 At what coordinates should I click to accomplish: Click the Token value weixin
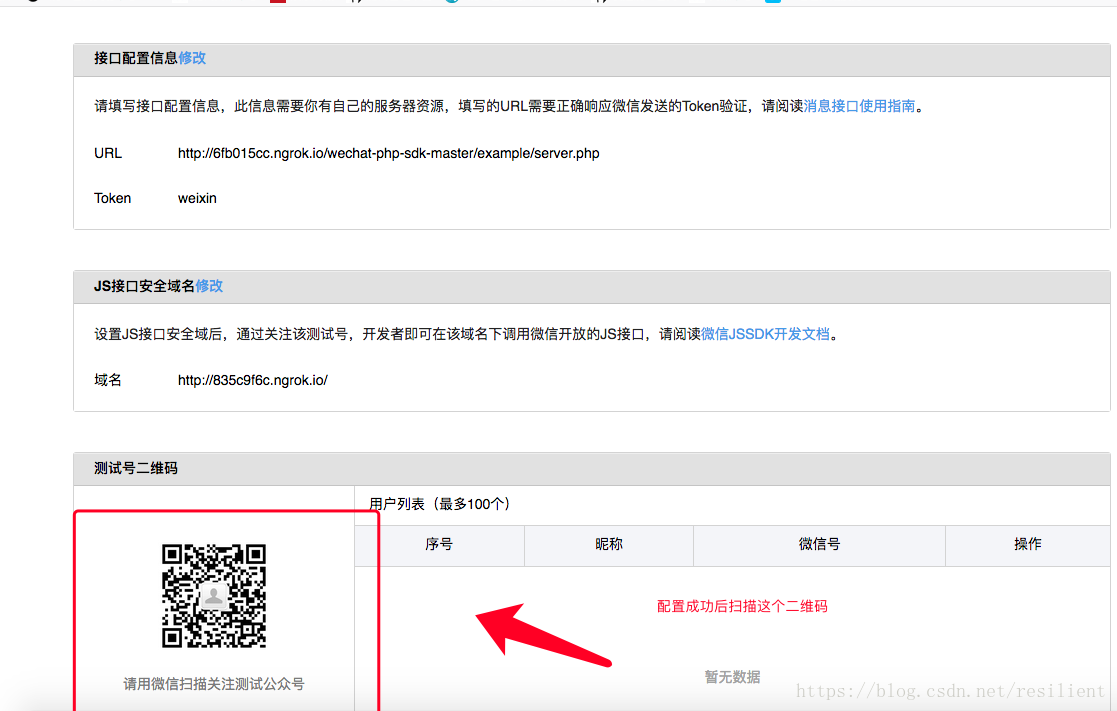click(x=197, y=198)
